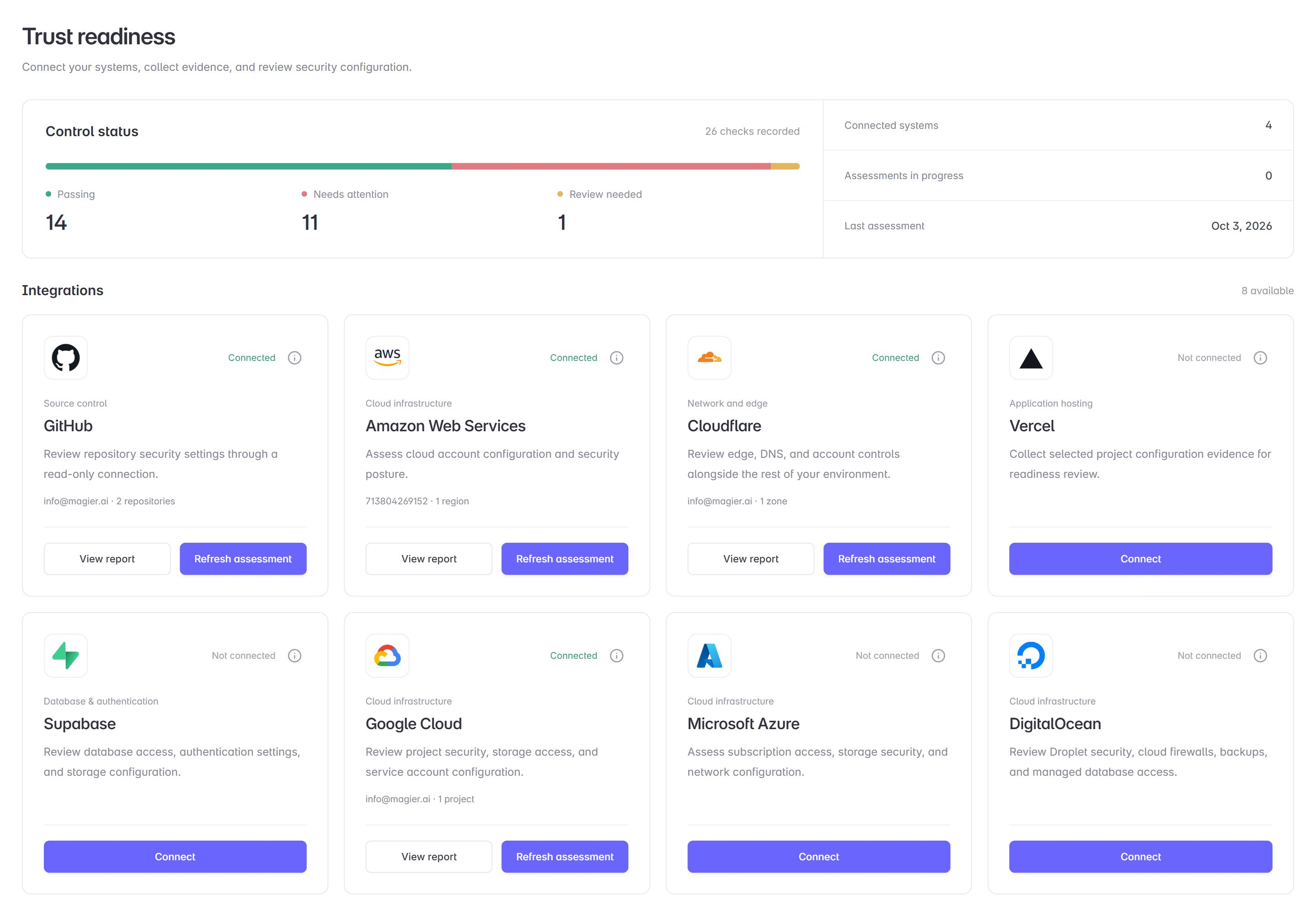Click the Microsoft Azure logo icon
Screen dimensions: 1316x916
pyautogui.click(x=710, y=656)
